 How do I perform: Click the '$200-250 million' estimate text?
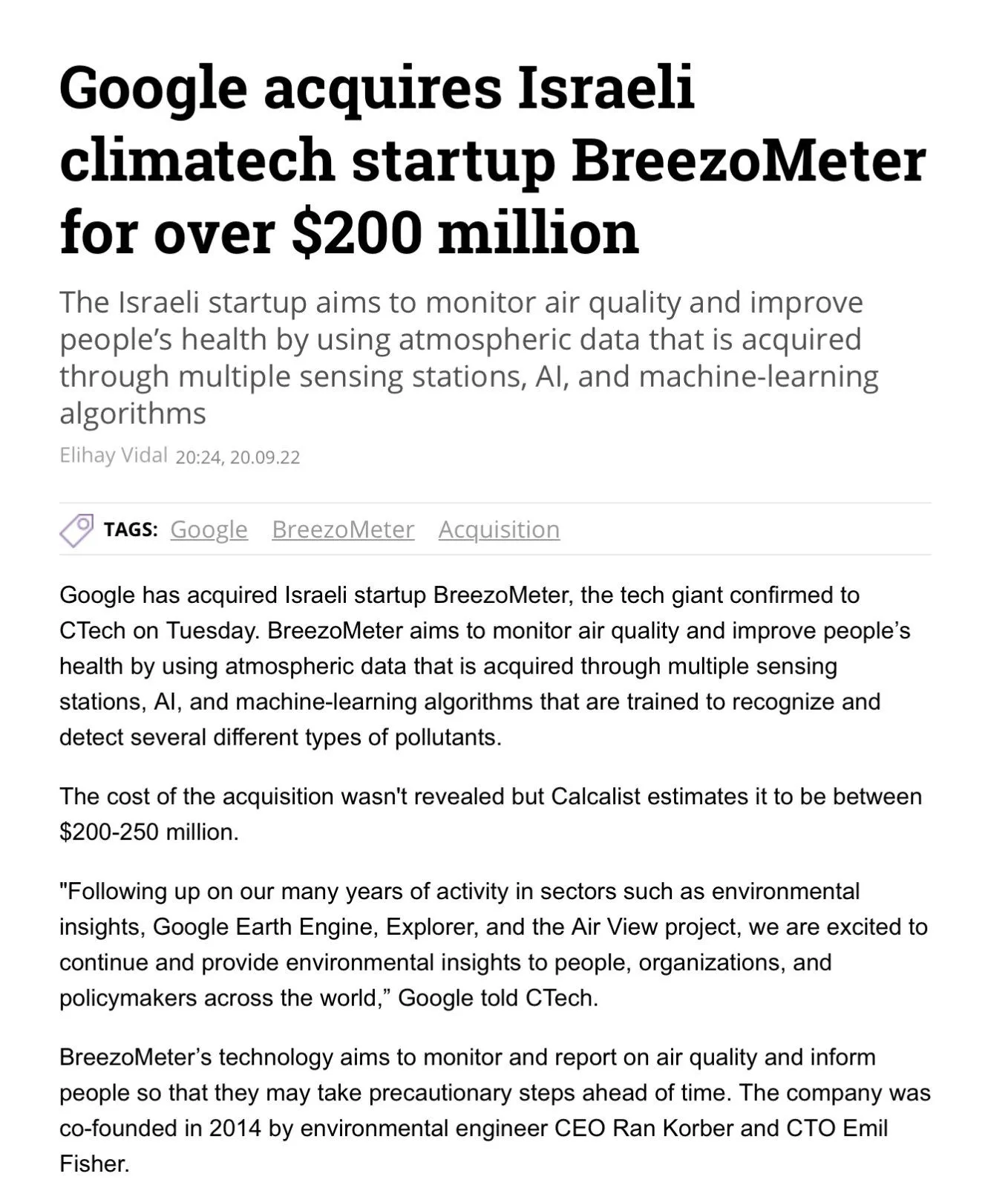(x=148, y=832)
